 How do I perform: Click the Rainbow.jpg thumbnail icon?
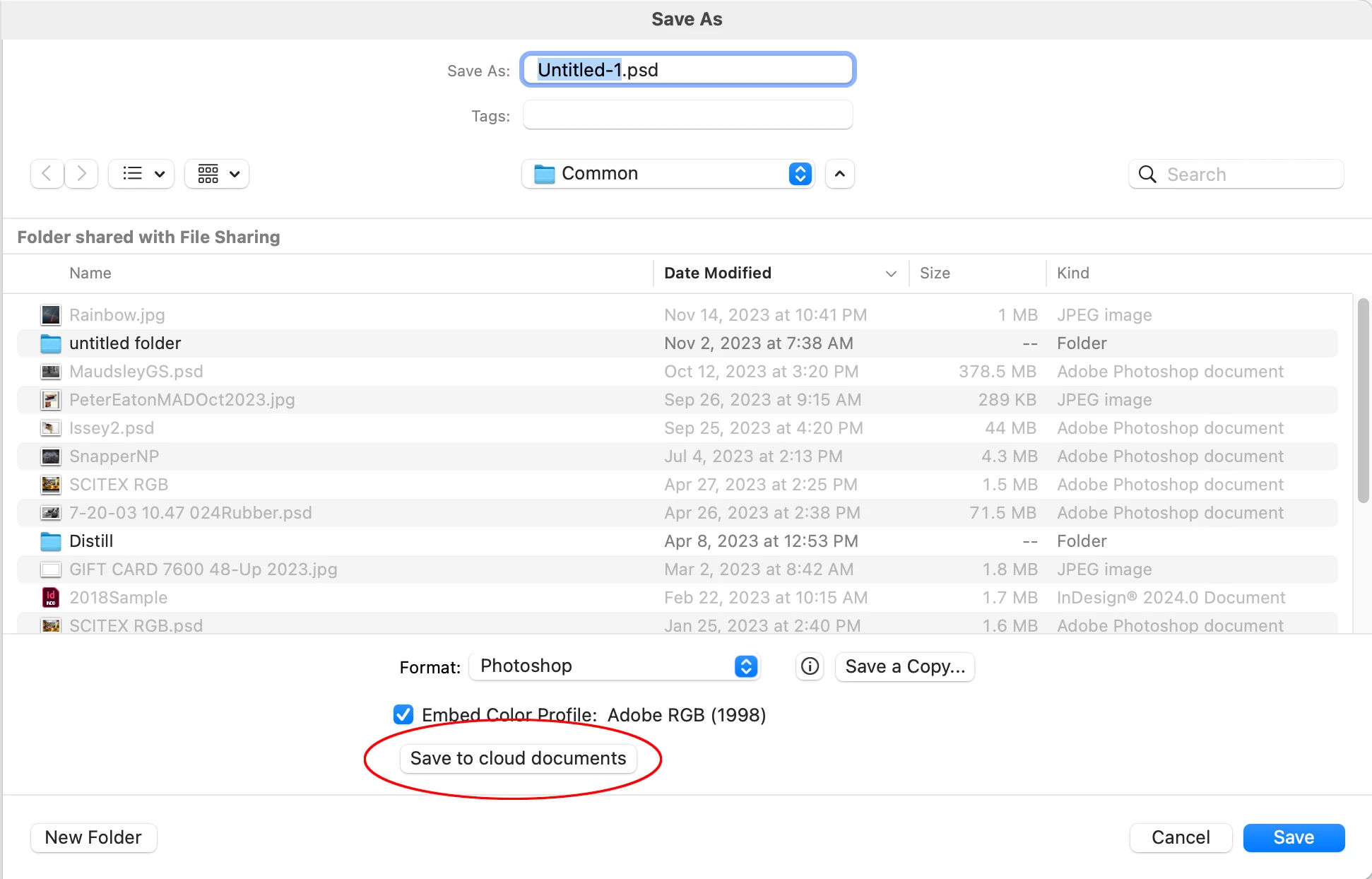pyautogui.click(x=51, y=315)
